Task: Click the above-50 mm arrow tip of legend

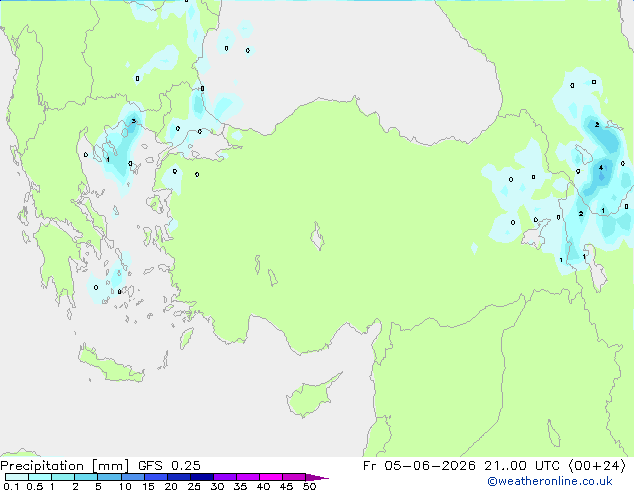Action: click(317, 477)
